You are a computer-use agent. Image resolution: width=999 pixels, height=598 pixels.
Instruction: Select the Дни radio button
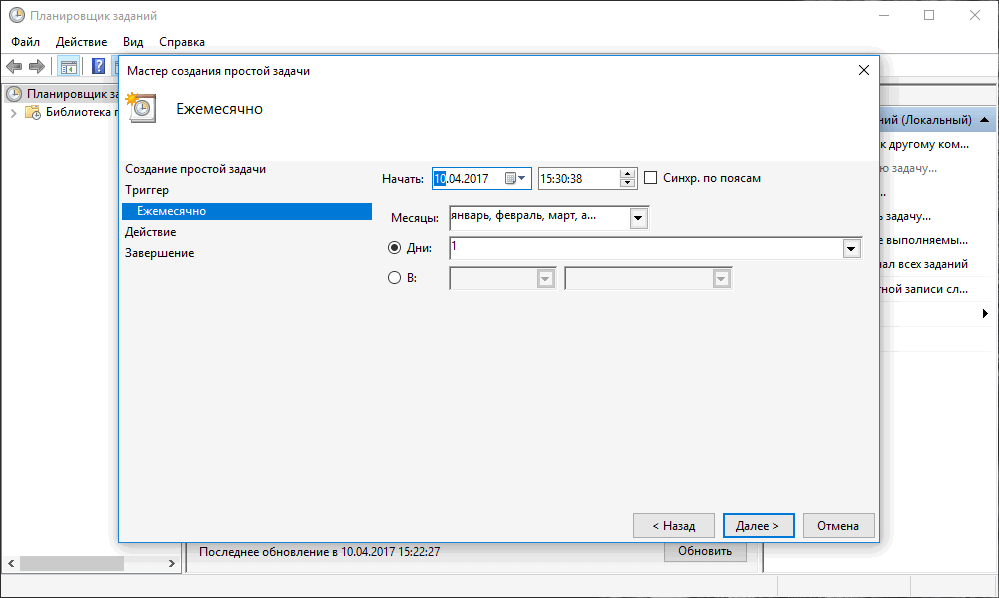coord(394,248)
